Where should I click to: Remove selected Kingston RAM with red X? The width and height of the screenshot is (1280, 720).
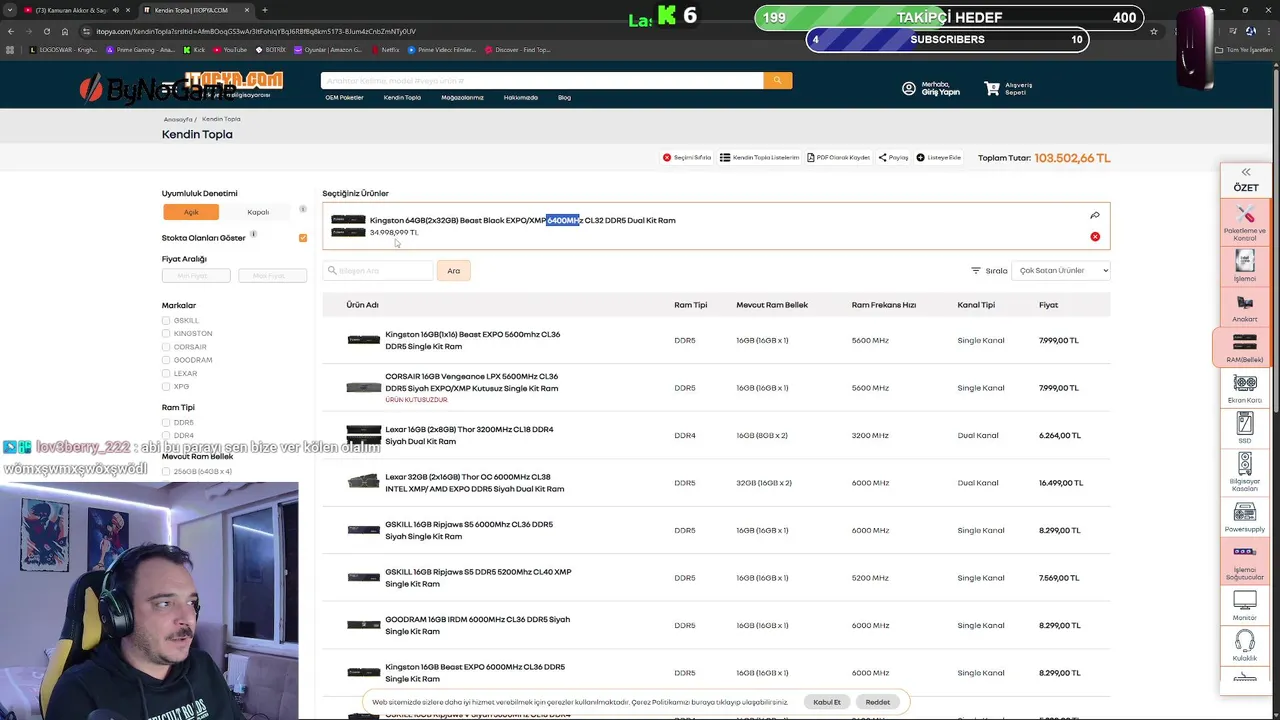point(1095,237)
